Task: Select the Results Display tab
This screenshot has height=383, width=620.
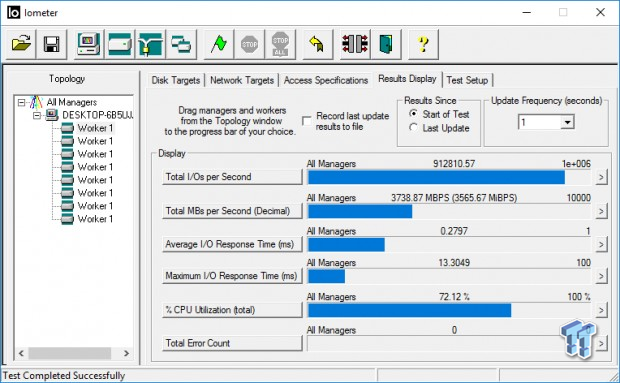Action: tap(407, 79)
